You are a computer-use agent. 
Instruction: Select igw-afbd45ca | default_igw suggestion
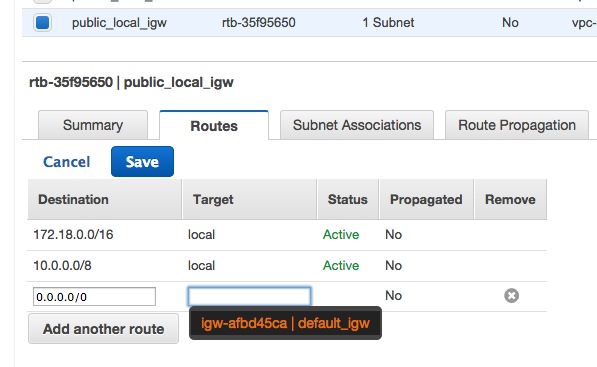pos(285,323)
